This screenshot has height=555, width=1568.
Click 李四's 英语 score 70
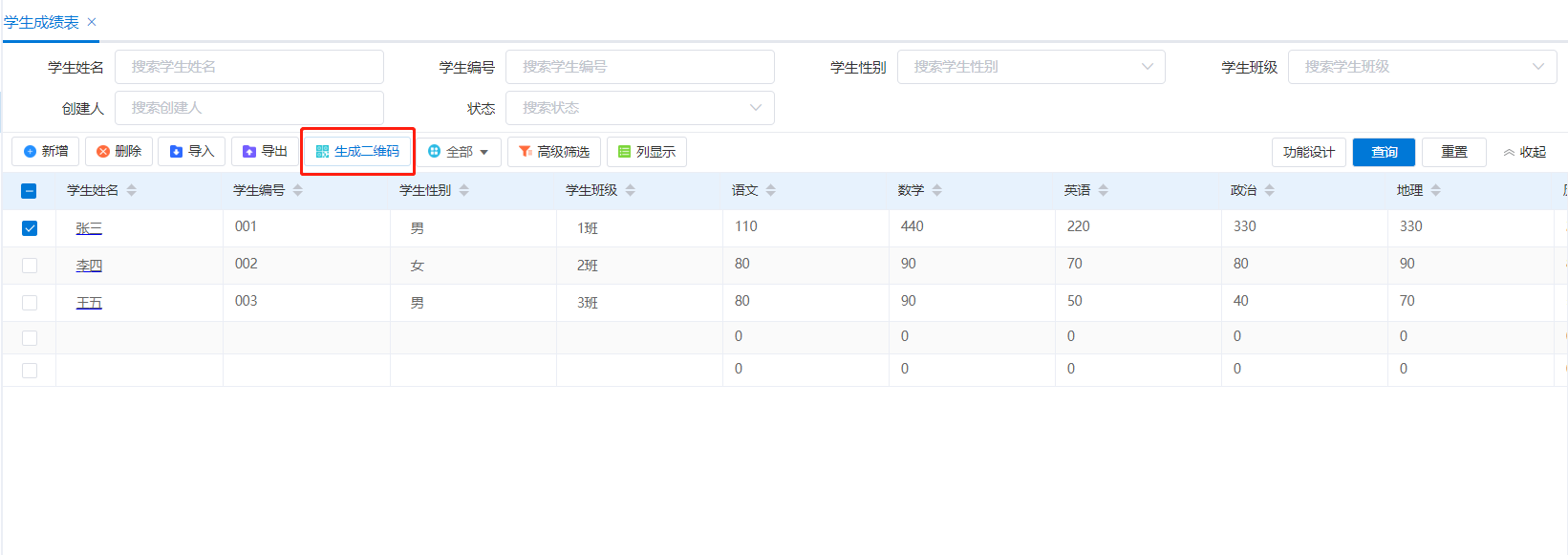1075,264
